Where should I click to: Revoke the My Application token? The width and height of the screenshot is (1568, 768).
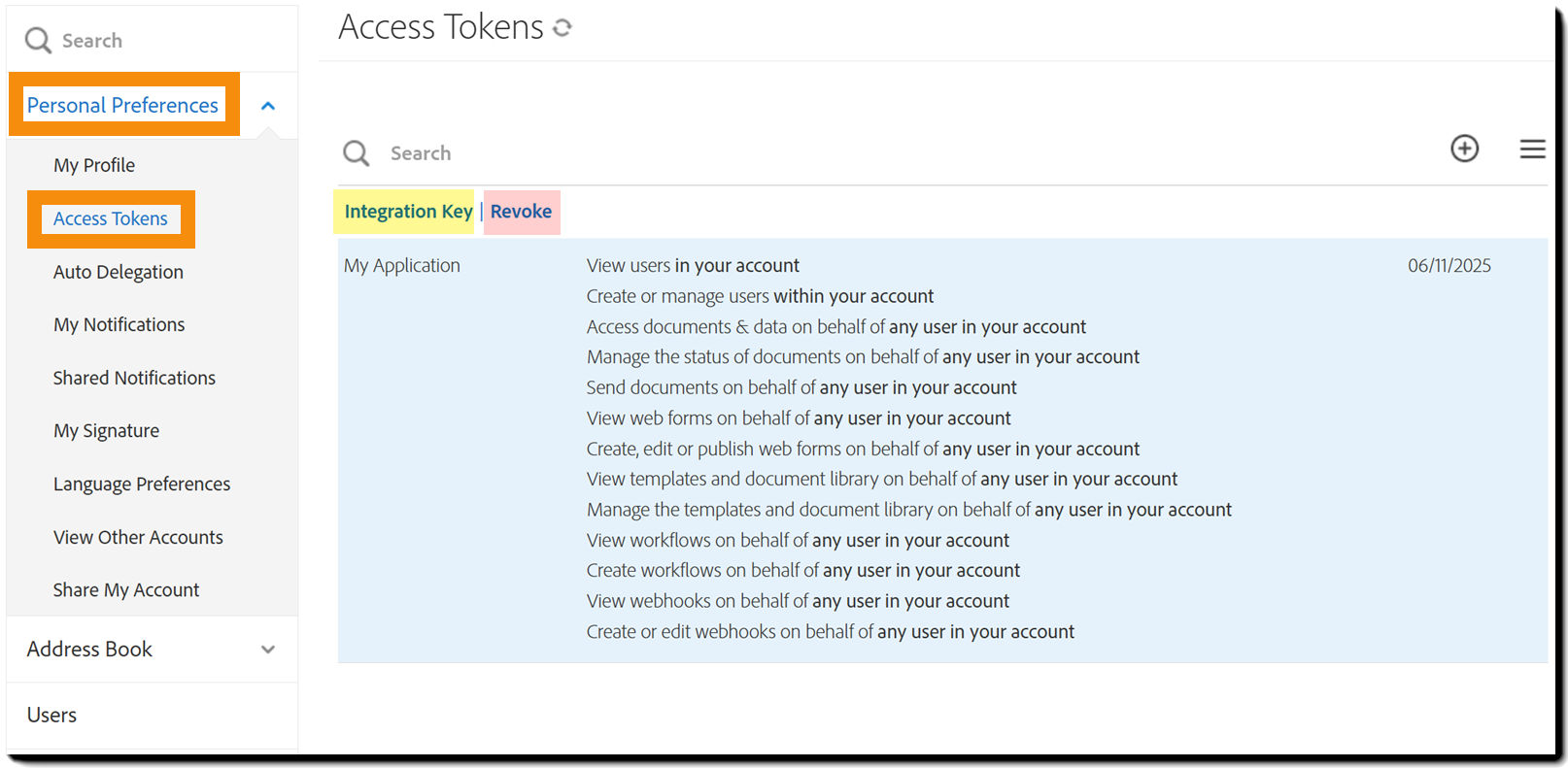click(521, 212)
